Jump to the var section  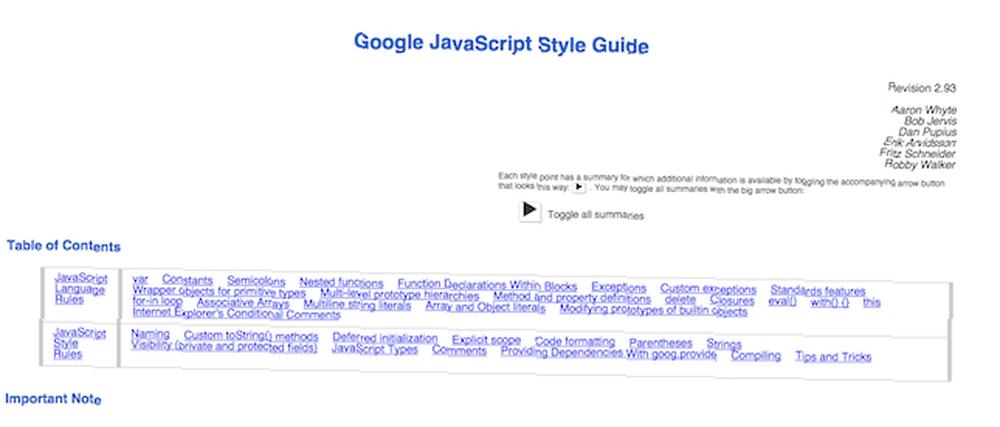pos(140,279)
